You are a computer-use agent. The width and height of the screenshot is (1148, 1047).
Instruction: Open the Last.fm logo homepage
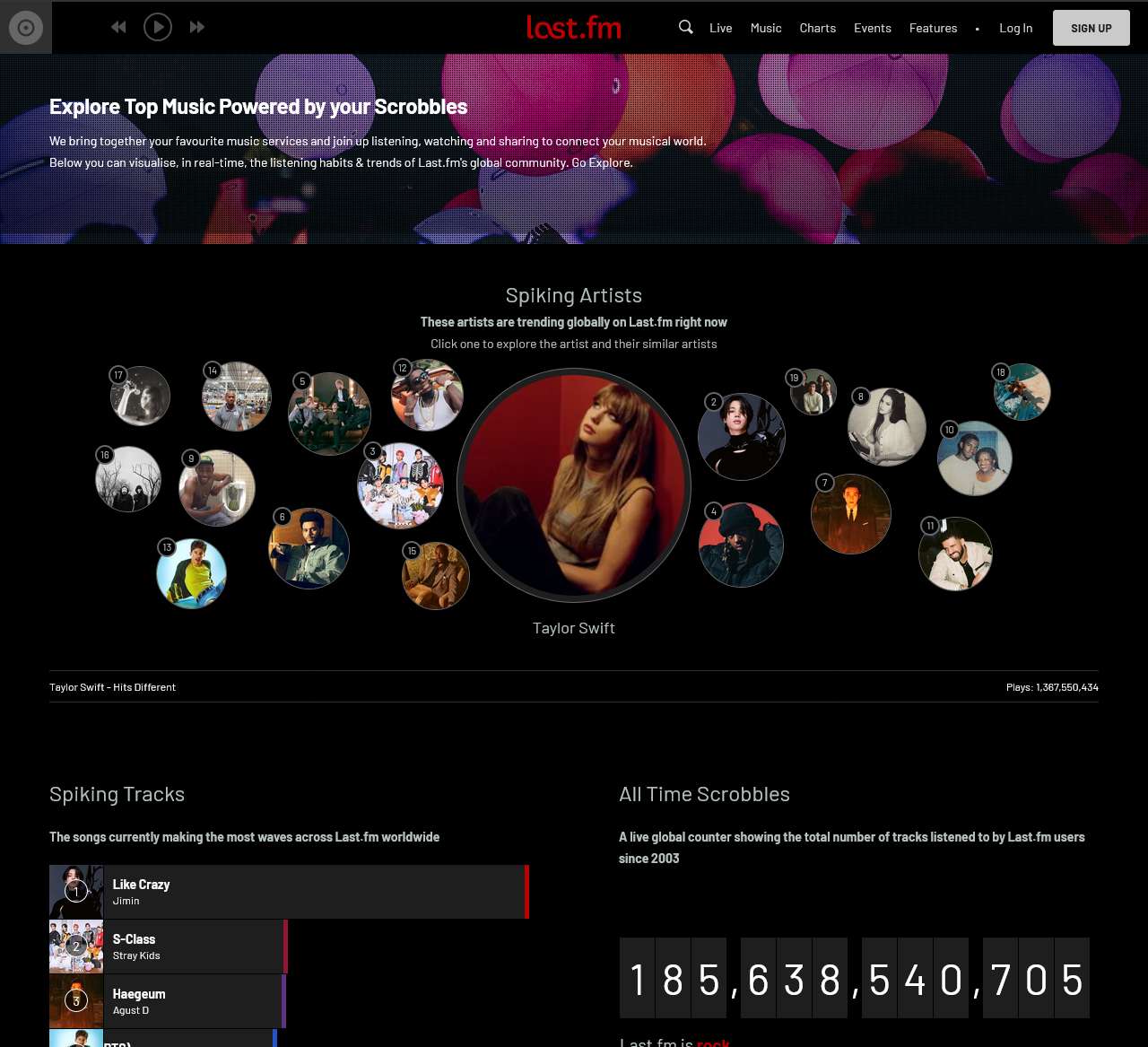574,27
